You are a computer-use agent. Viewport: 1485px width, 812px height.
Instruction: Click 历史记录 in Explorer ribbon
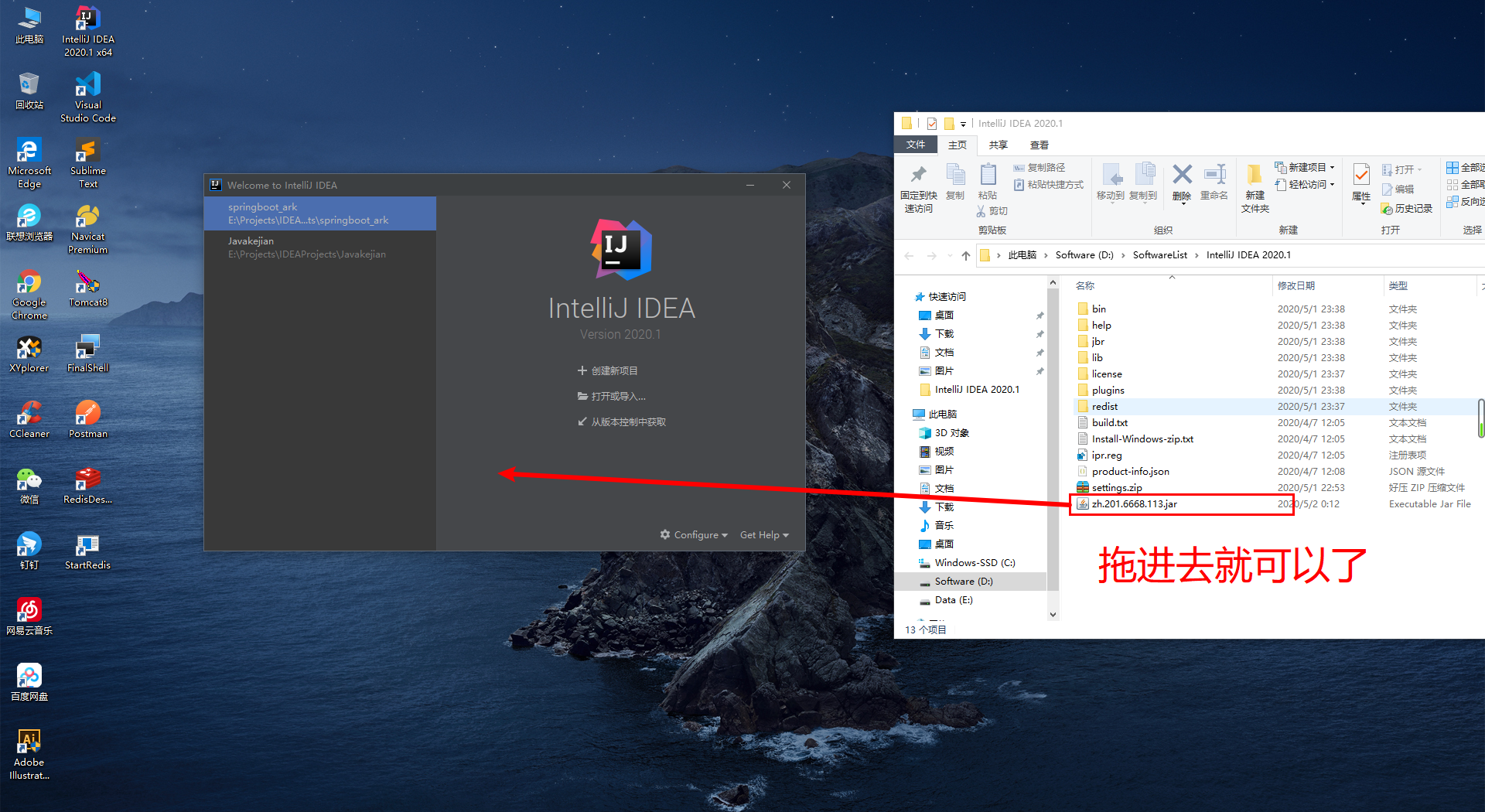[x=1407, y=209]
